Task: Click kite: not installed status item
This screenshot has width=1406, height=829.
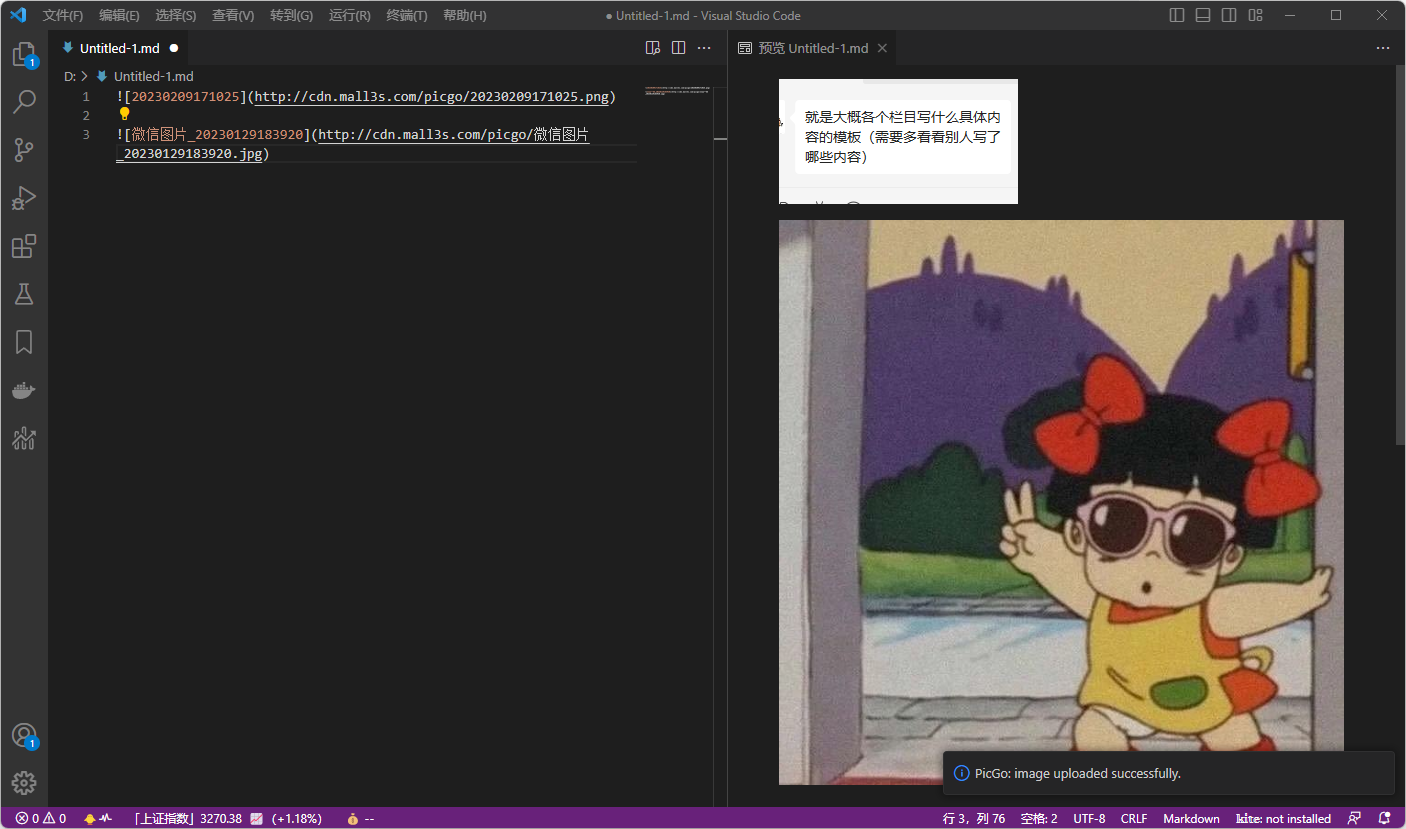Action: [x=1284, y=818]
